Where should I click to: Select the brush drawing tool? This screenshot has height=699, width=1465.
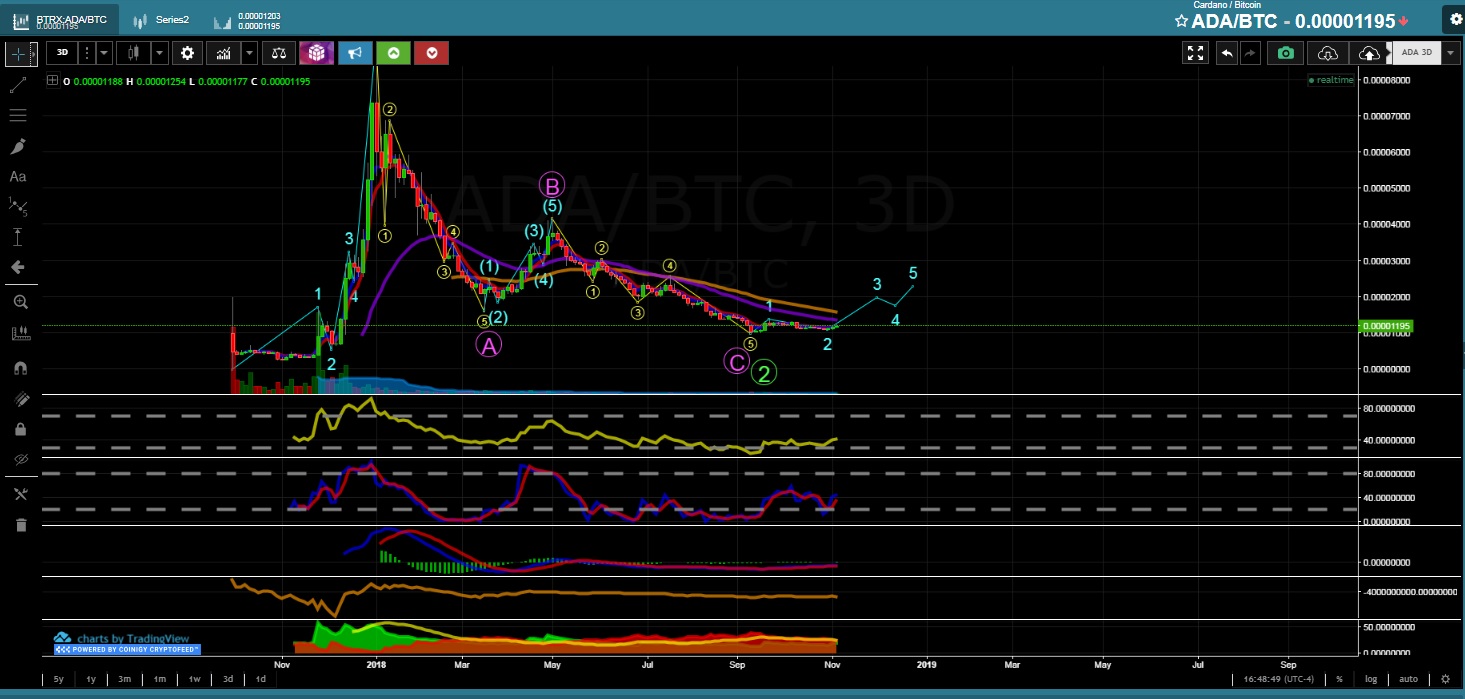pos(18,147)
